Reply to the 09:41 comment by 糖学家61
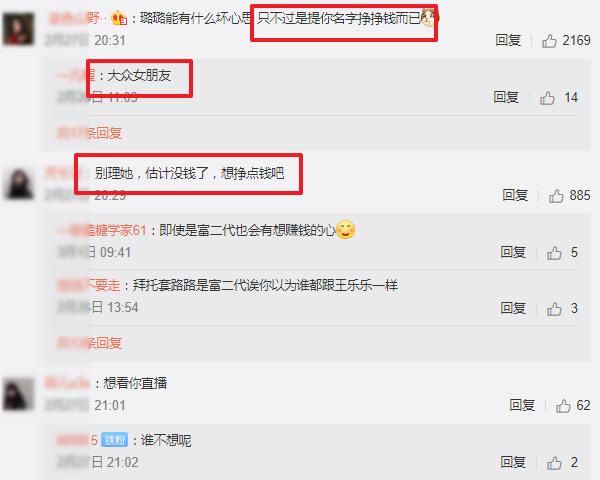This screenshot has height=480, width=600. [513, 252]
